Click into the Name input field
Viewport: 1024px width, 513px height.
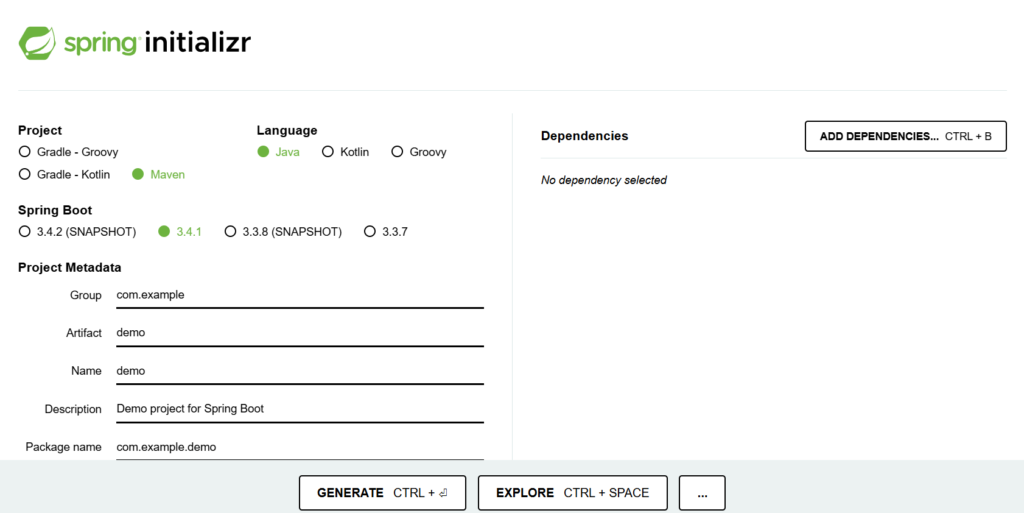[300, 371]
